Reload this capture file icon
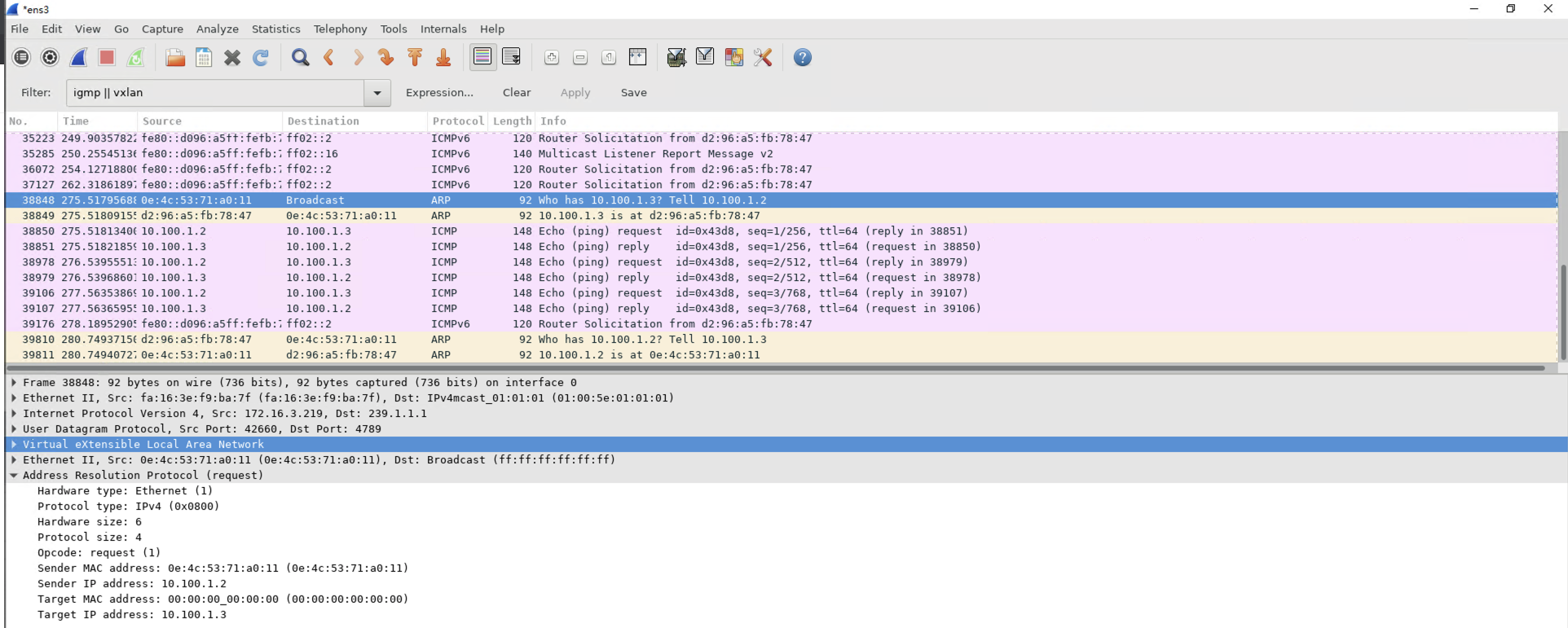This screenshot has height=628, width=1568. tap(261, 57)
